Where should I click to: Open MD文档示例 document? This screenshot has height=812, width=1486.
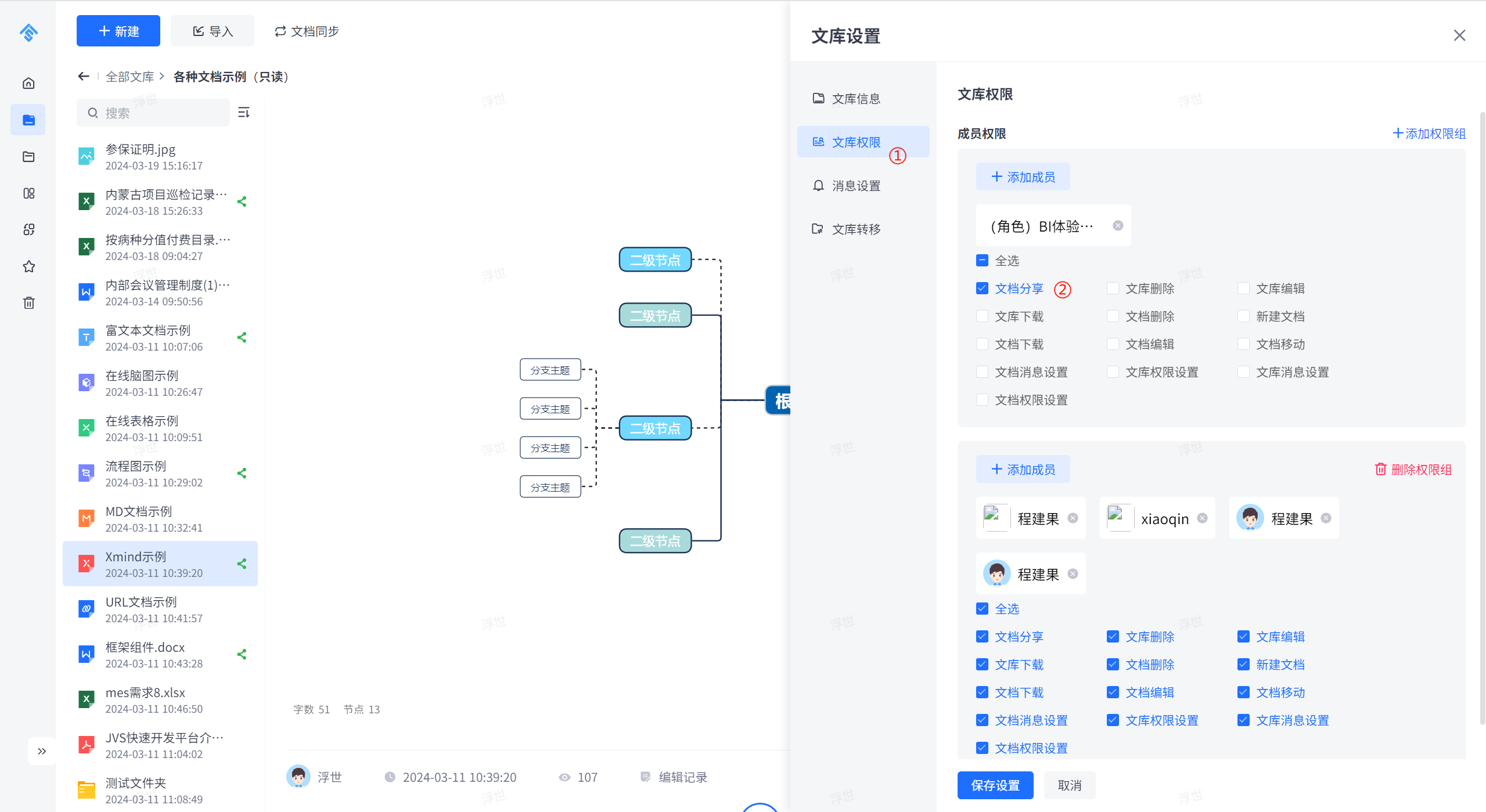point(160,518)
